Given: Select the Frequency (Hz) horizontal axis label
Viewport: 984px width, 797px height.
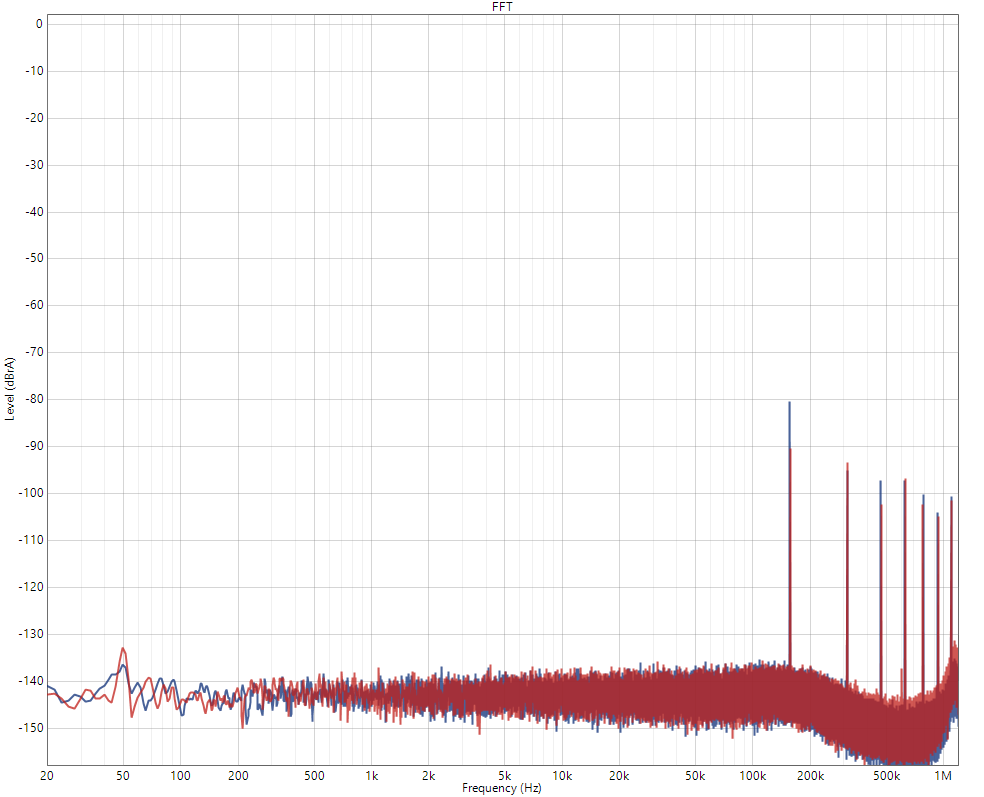Looking at the screenshot, I should tap(503, 788).
